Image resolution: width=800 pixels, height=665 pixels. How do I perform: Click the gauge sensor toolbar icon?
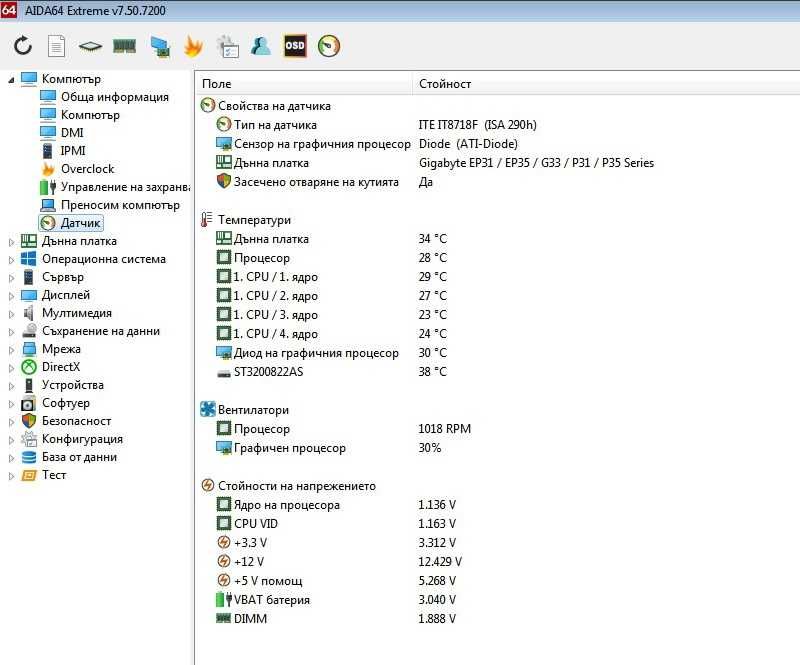pos(329,46)
